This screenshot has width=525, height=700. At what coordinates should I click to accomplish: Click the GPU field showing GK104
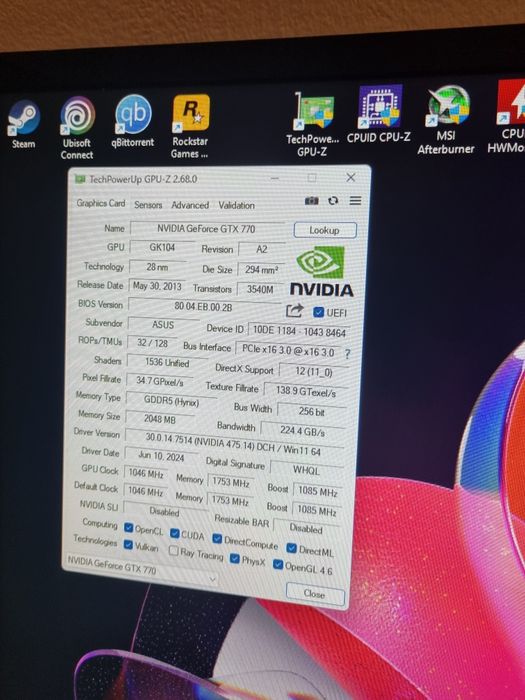[162, 247]
